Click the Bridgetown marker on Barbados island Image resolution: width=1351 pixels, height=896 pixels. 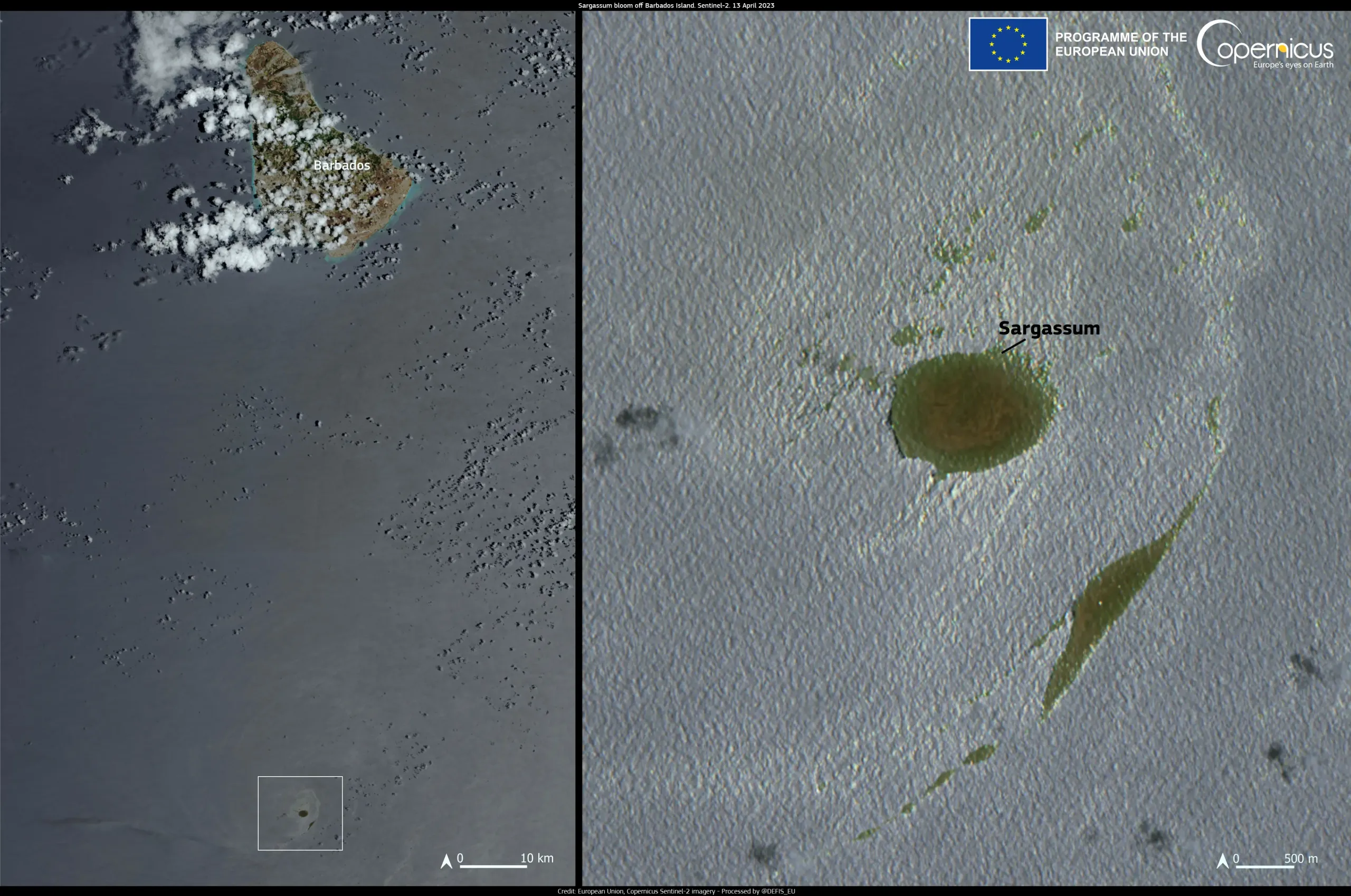coord(280,212)
